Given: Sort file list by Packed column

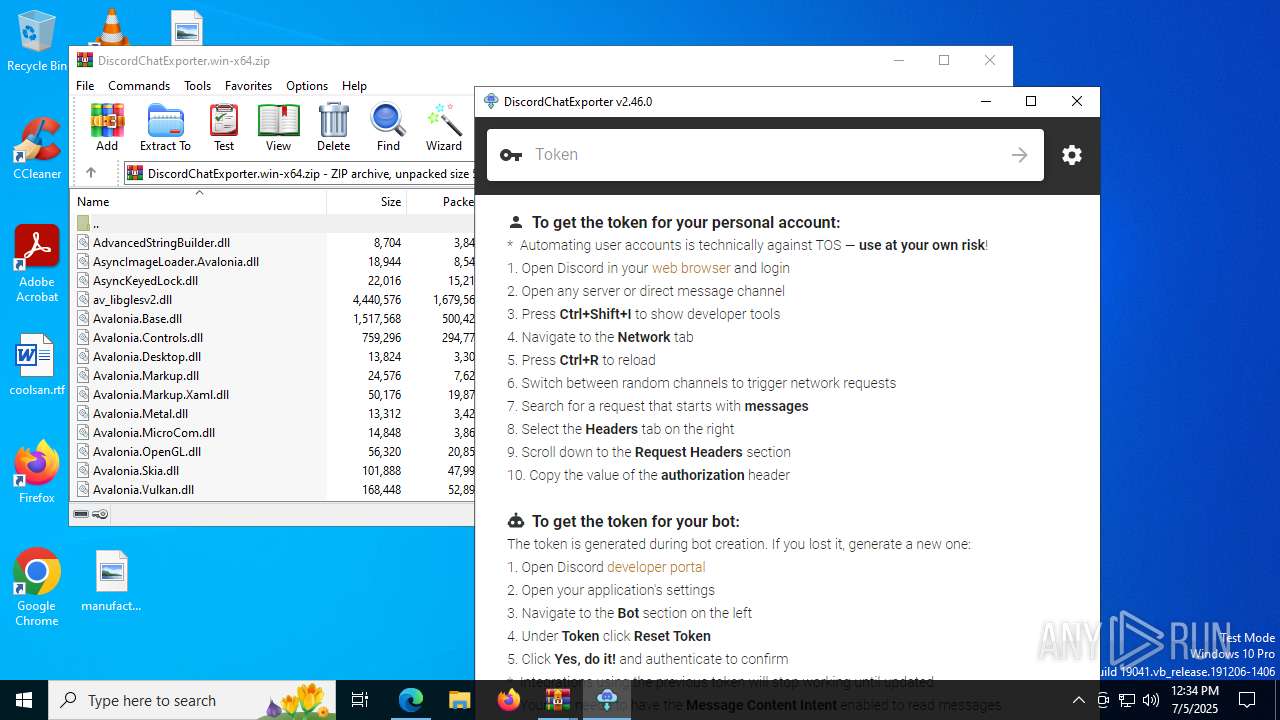Looking at the screenshot, I should 440,202.
